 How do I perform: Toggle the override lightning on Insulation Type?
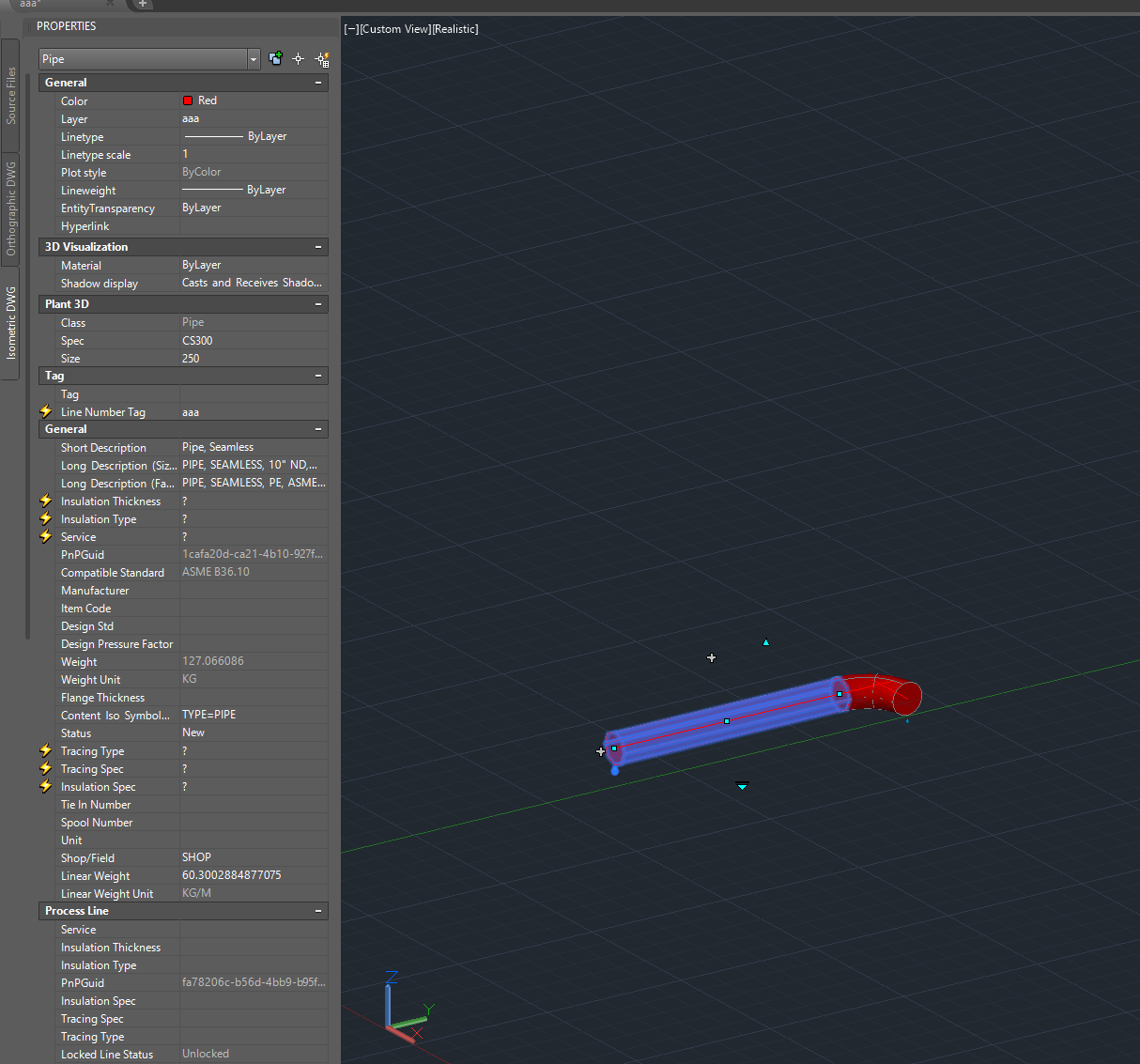pyautogui.click(x=45, y=518)
